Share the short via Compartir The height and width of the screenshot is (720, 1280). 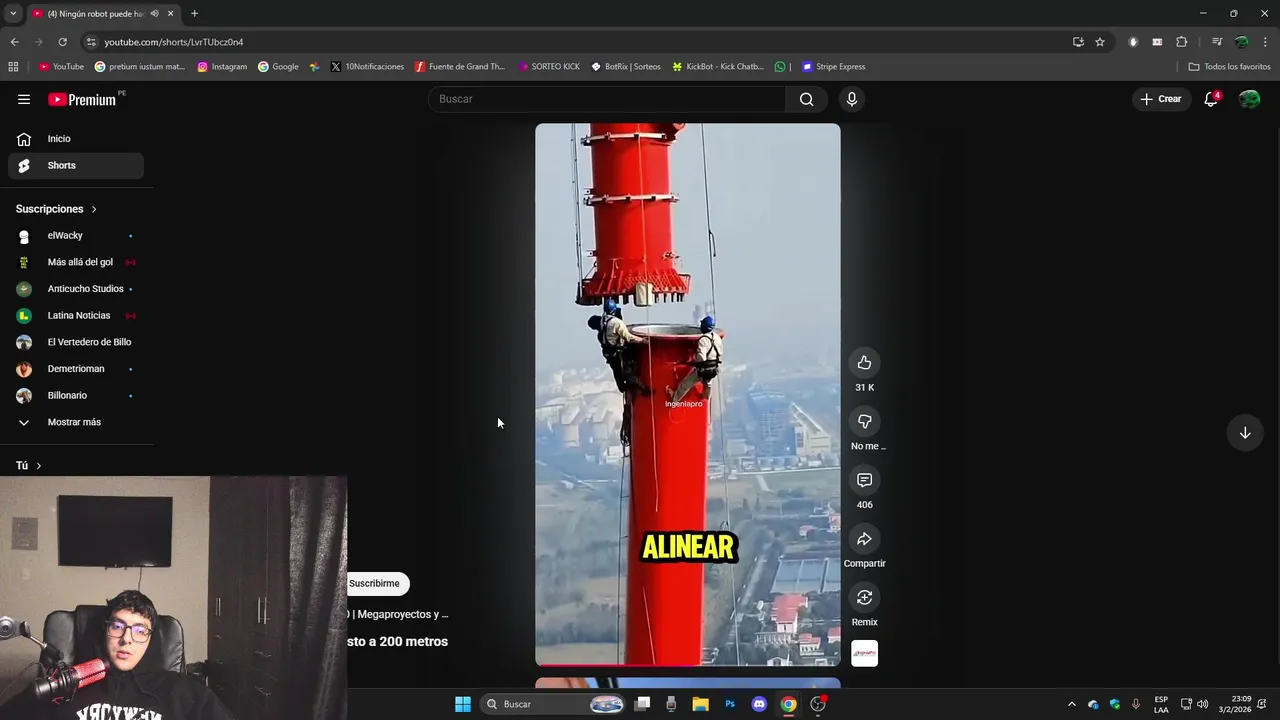point(864,539)
